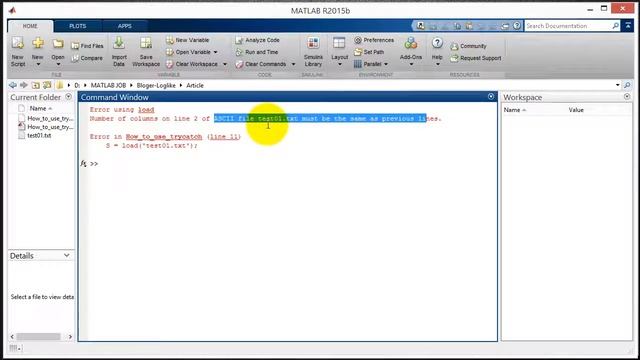Click the Clear Commands button

click(x=261, y=64)
